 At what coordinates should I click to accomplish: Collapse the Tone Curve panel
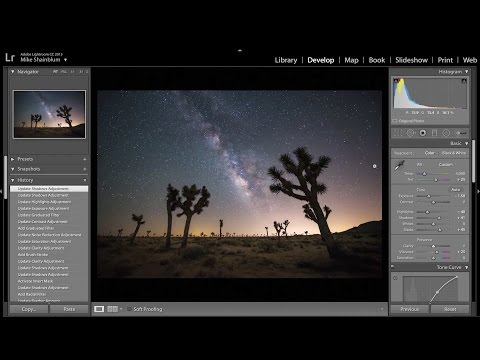coord(466,267)
